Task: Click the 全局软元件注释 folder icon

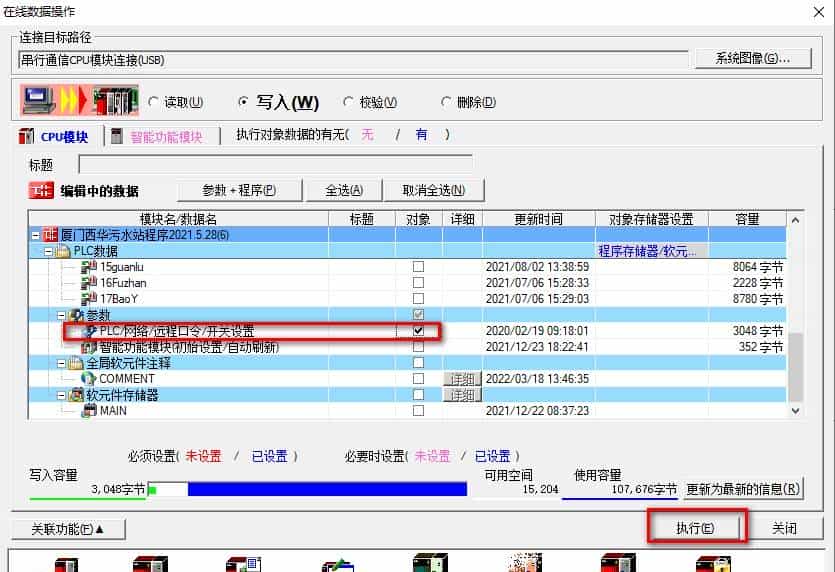Action: (76, 363)
